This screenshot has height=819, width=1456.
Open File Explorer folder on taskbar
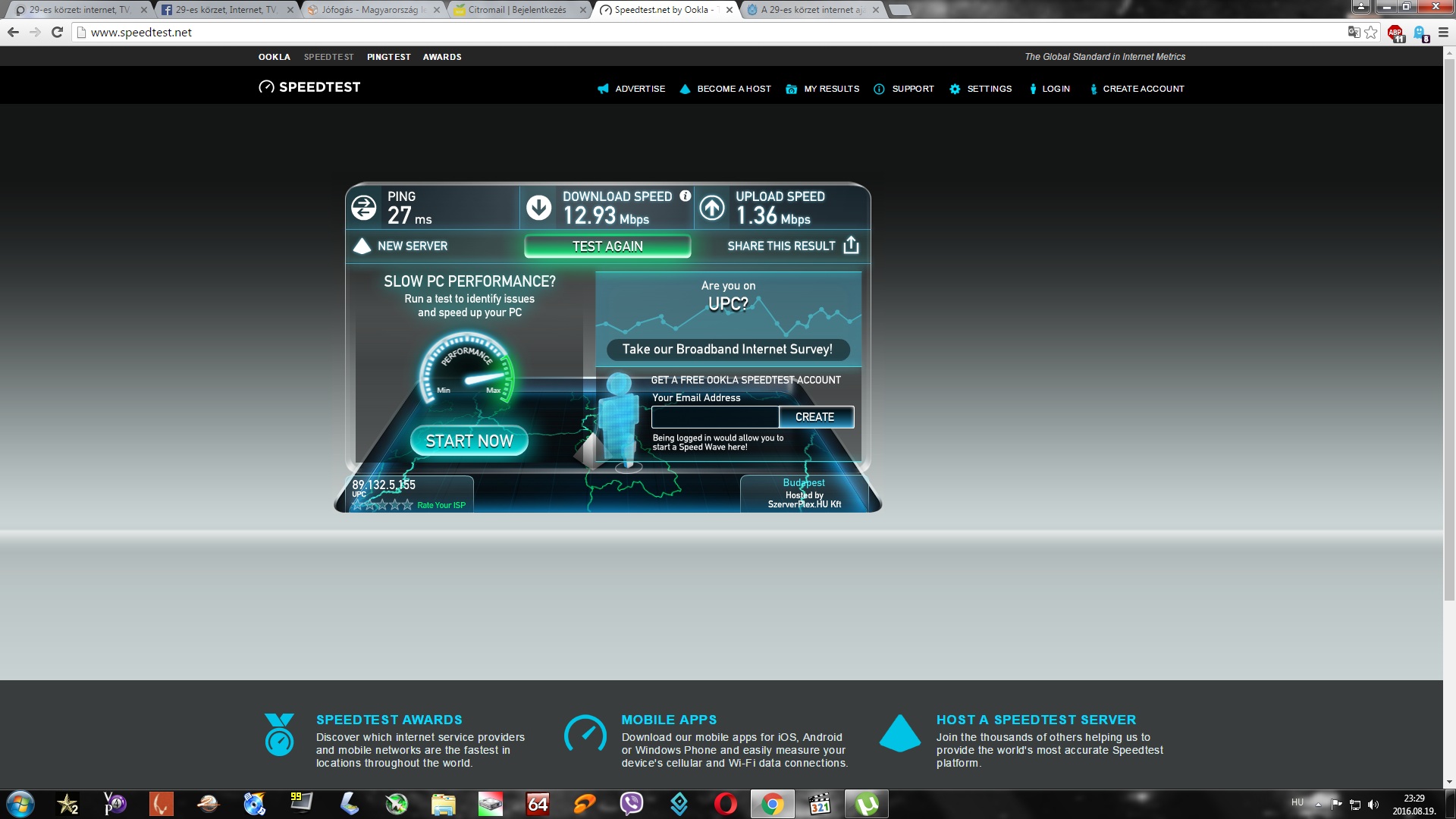(x=443, y=804)
